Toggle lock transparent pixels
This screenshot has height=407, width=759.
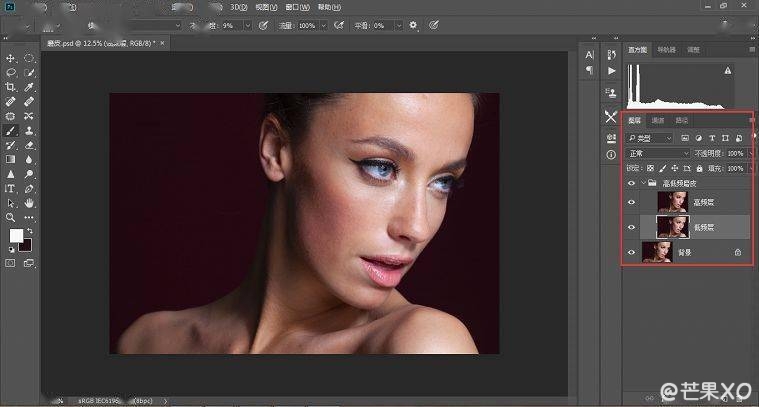click(x=650, y=168)
